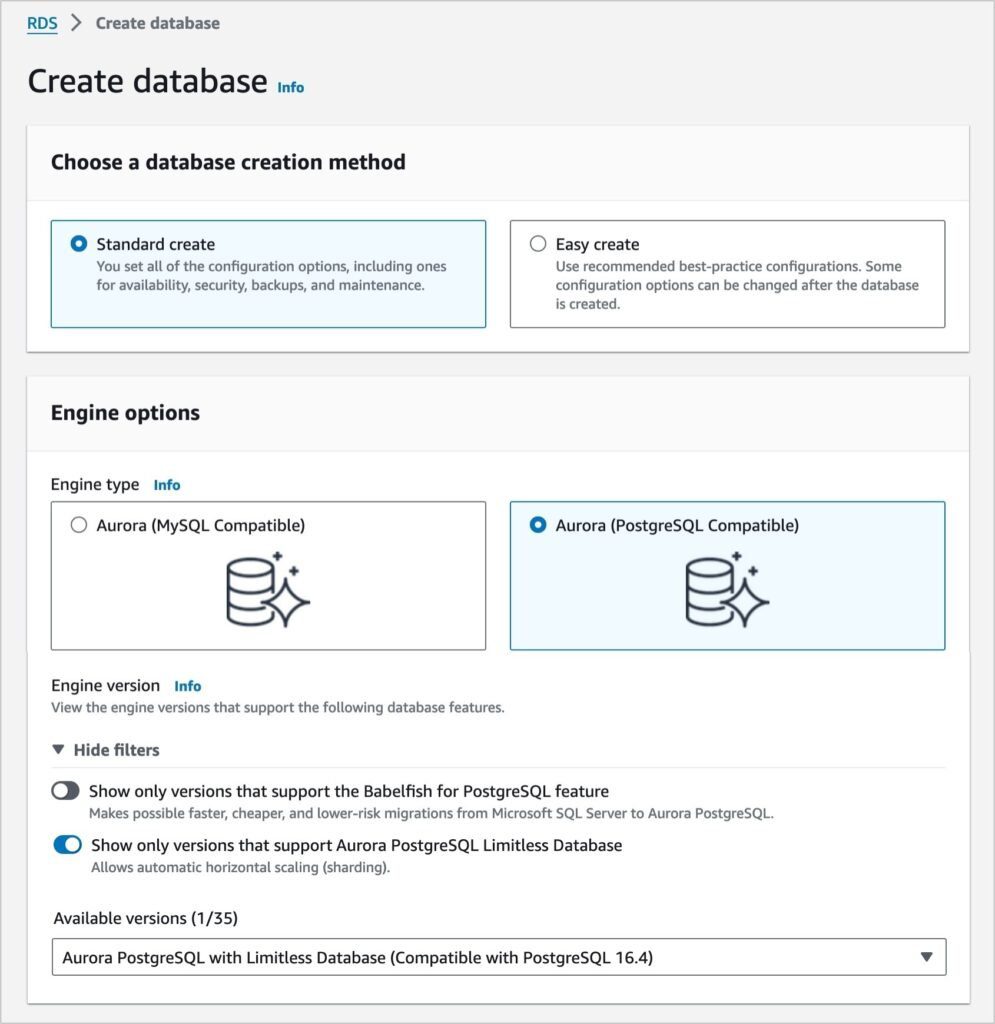This screenshot has width=995, height=1024.
Task: Select the Engine options section heading
Action: 125,412
